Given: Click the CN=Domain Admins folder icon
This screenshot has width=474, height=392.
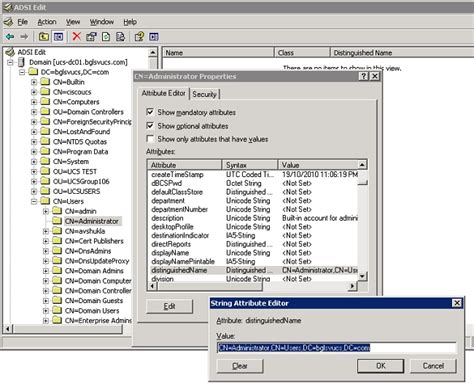Looking at the screenshot, I should tap(57, 271).
